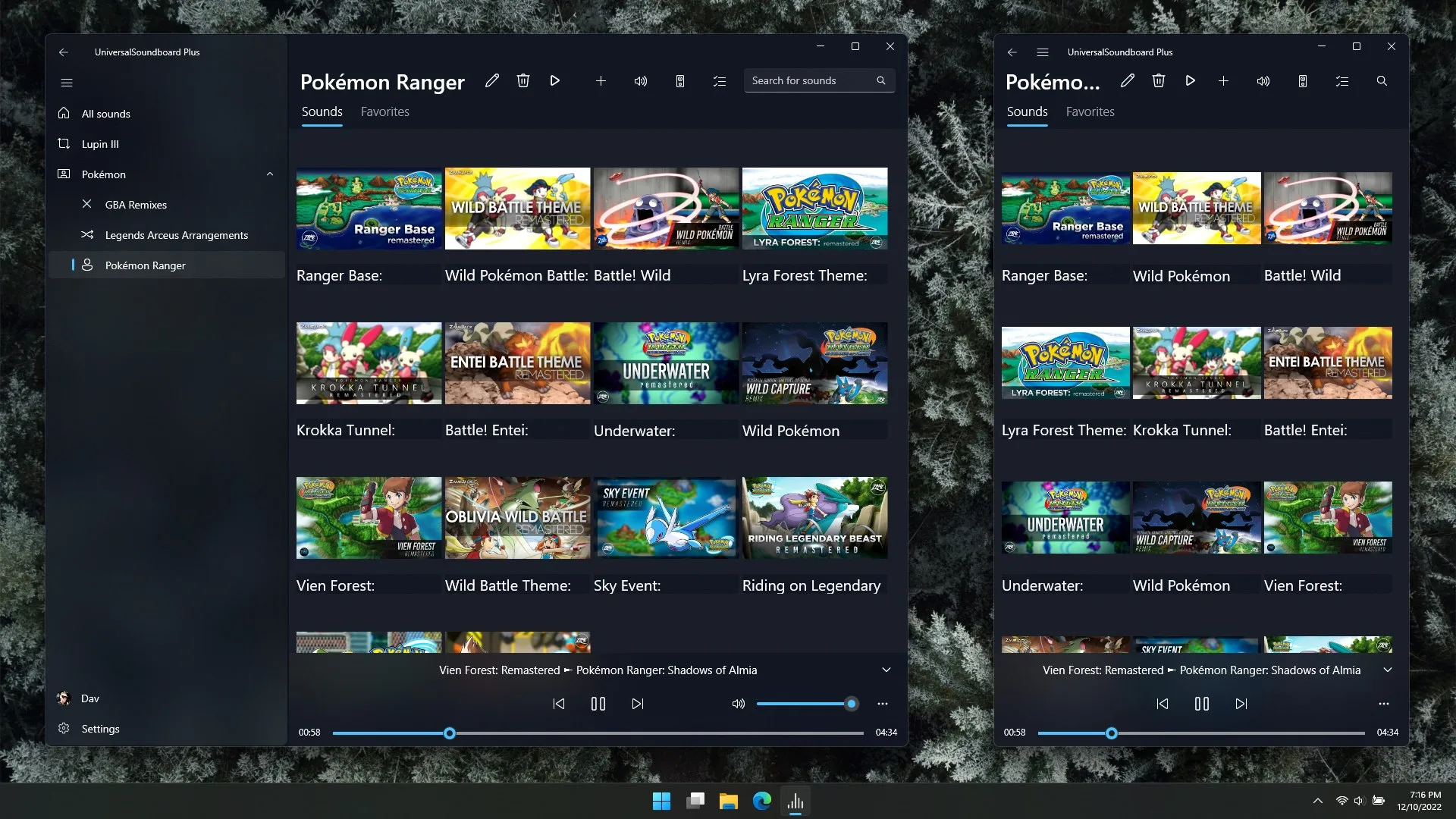Click the multi-select list icon in left window

coord(720,80)
